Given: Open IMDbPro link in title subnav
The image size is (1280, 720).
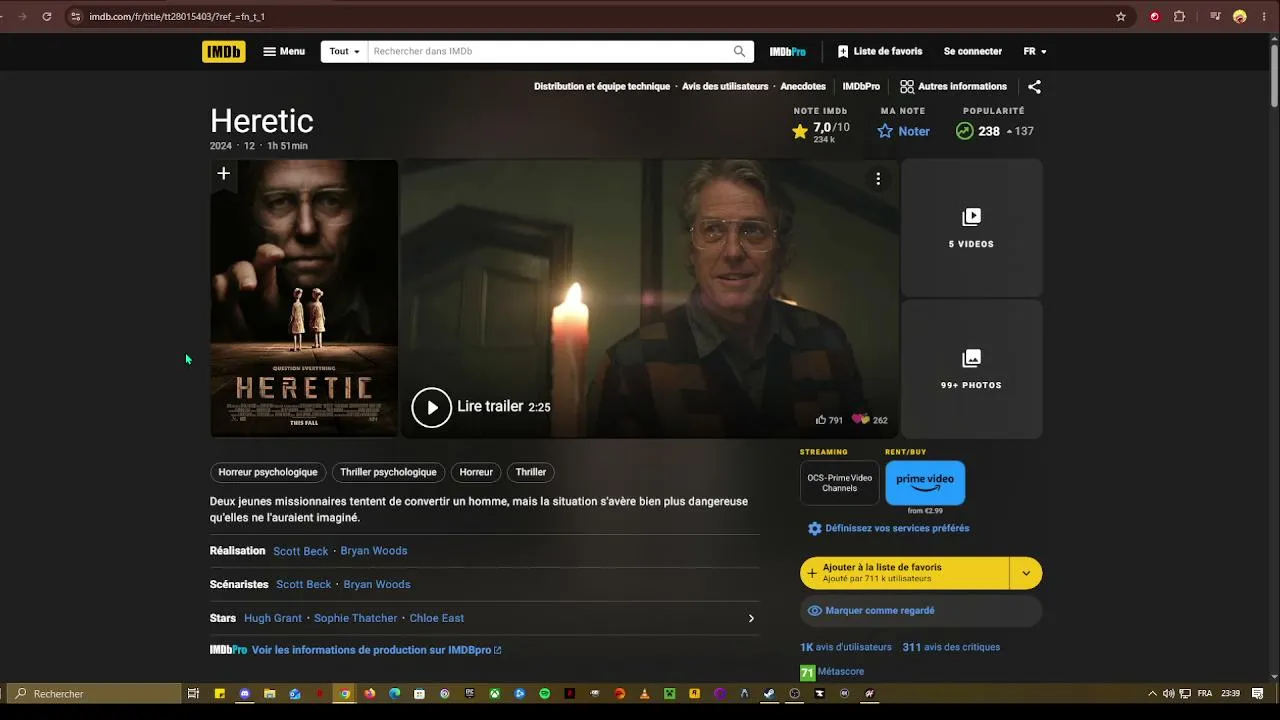Looking at the screenshot, I should click(861, 87).
